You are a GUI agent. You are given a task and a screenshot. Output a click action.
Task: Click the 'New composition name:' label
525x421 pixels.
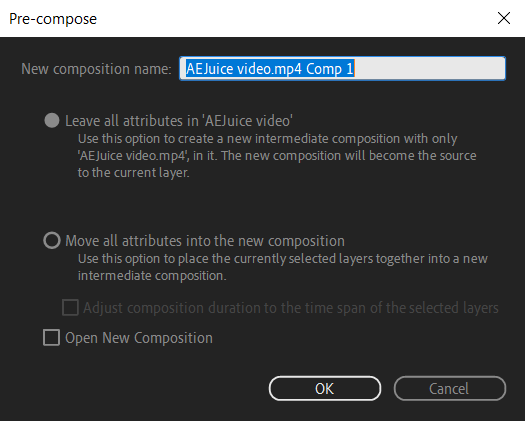pyautogui.click(x=96, y=69)
